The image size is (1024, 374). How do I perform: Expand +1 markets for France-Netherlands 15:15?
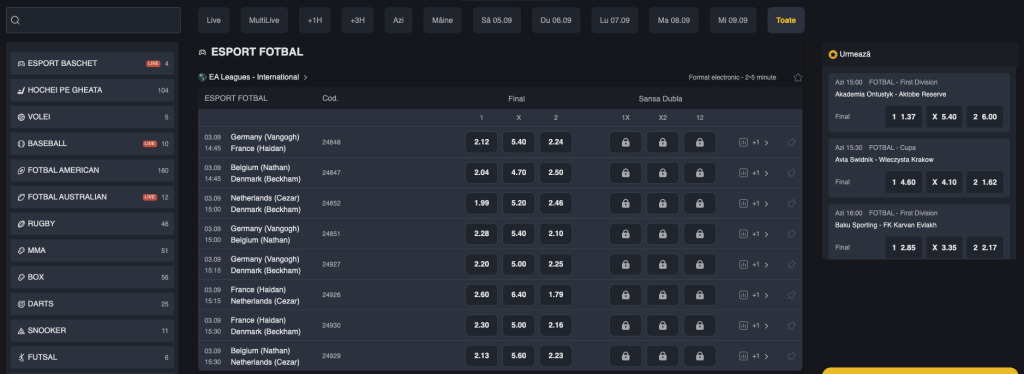click(760, 295)
